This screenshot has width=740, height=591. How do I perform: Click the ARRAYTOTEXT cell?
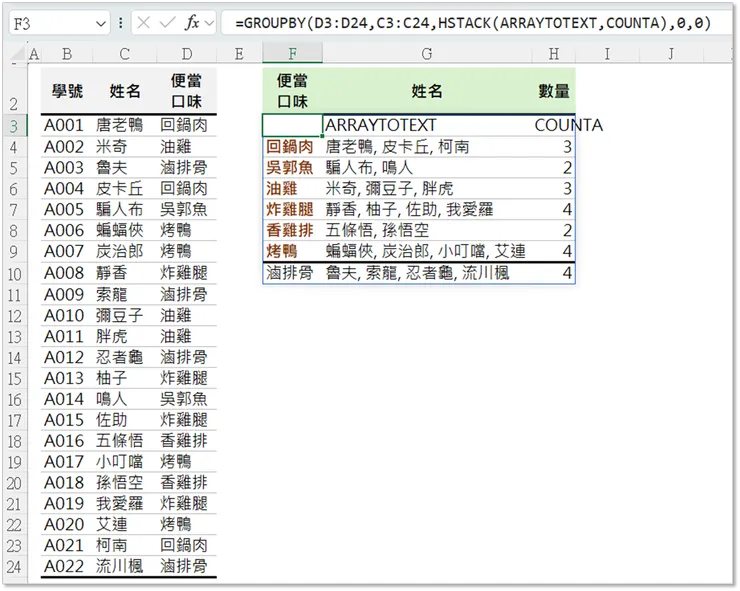click(427, 126)
